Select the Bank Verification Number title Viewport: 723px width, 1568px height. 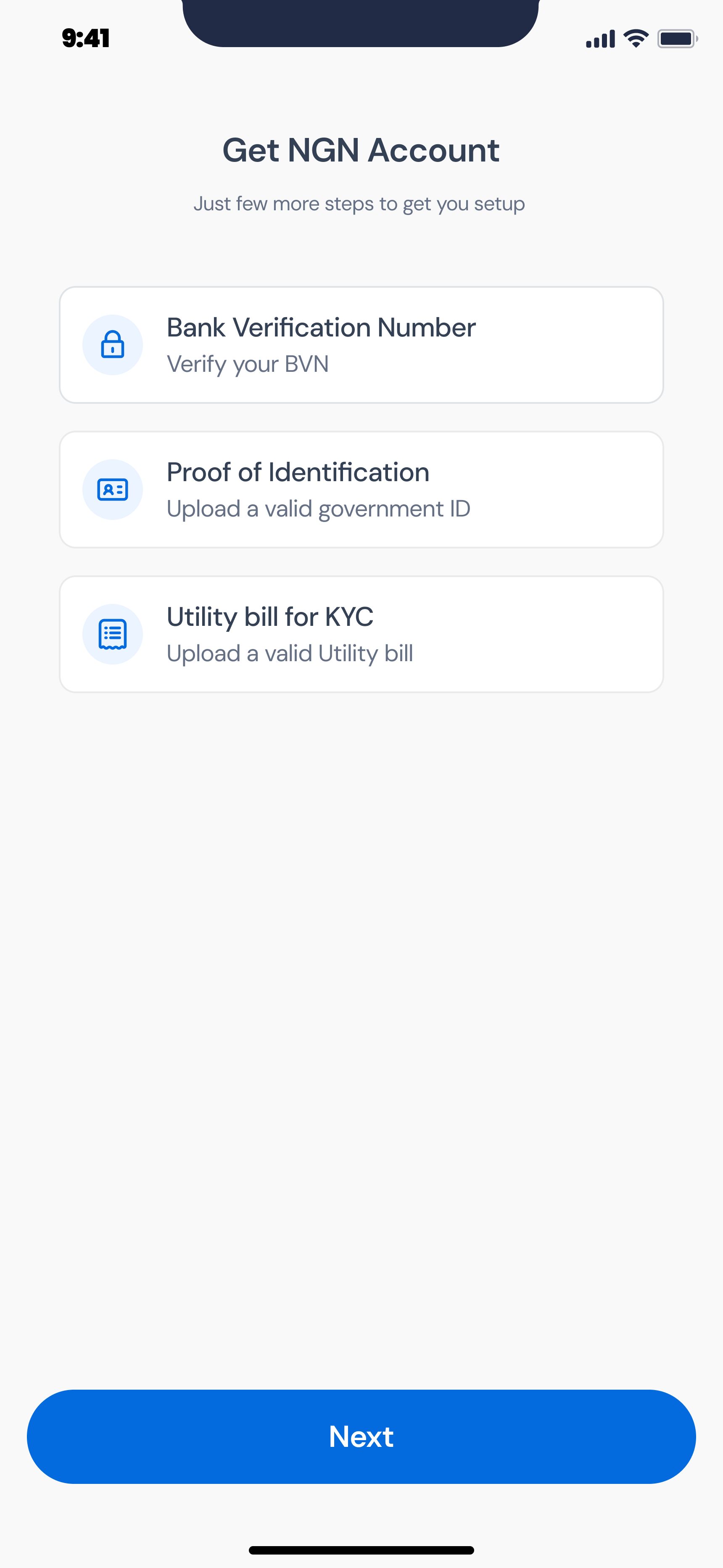pos(321,328)
